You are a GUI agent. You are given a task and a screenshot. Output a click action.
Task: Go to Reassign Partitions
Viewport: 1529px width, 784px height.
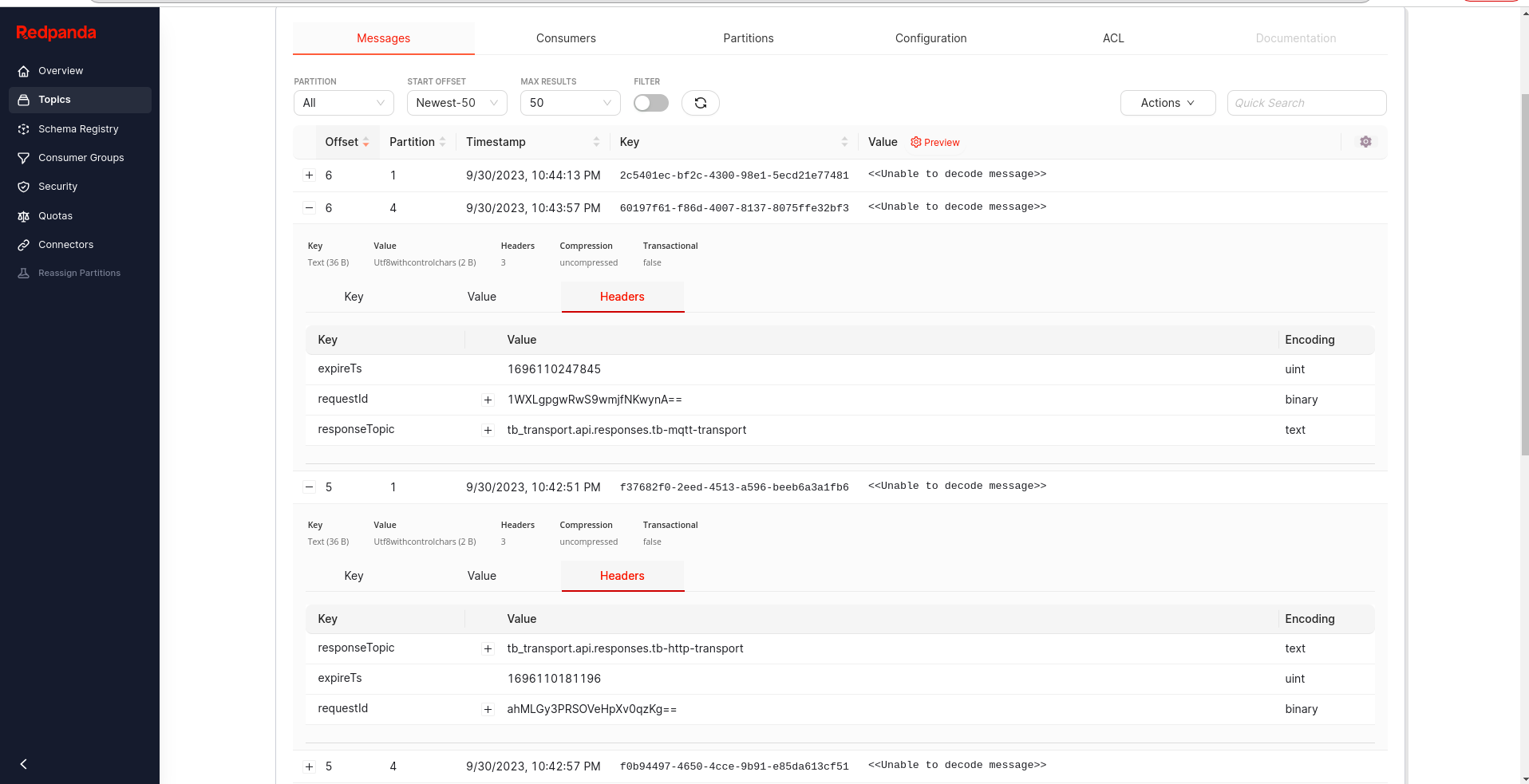pyautogui.click(x=78, y=272)
